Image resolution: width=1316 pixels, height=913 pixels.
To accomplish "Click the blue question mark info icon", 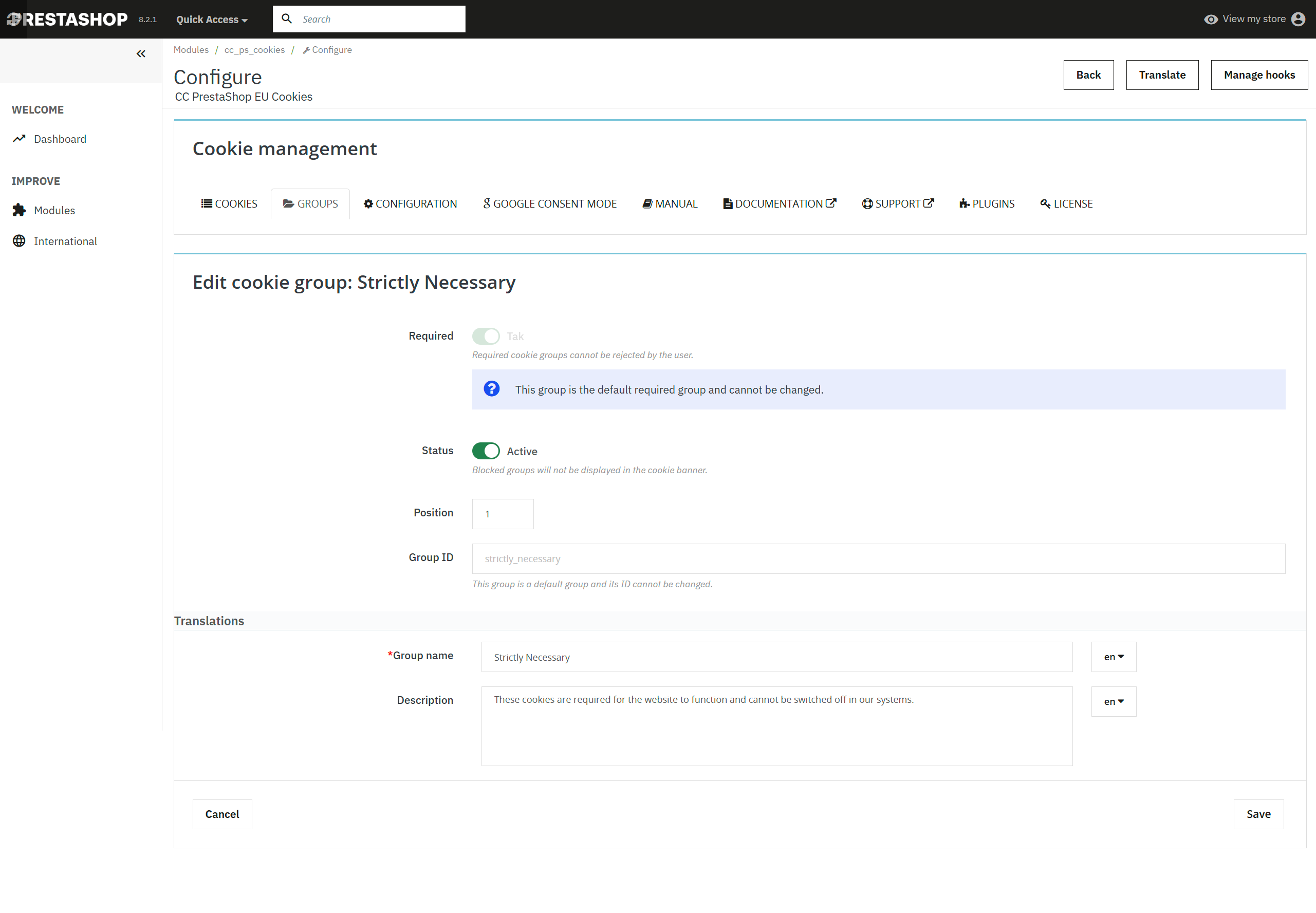I will click(491, 389).
